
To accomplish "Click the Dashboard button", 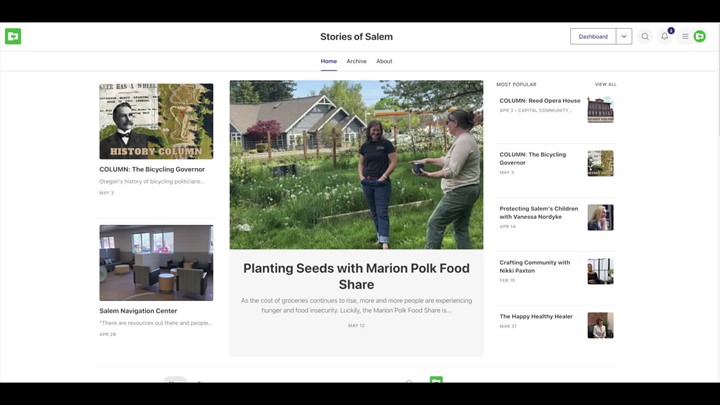I will click(593, 36).
